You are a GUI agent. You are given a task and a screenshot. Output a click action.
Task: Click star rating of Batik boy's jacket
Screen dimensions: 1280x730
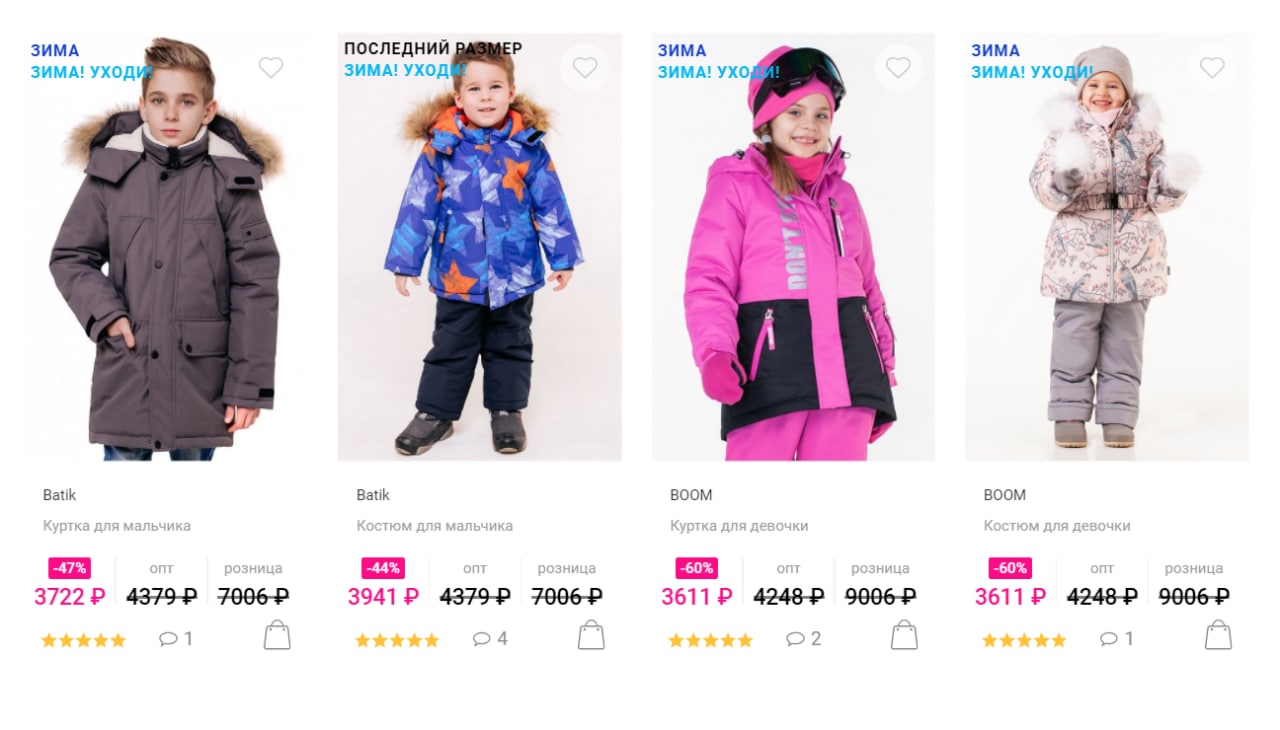84,641
